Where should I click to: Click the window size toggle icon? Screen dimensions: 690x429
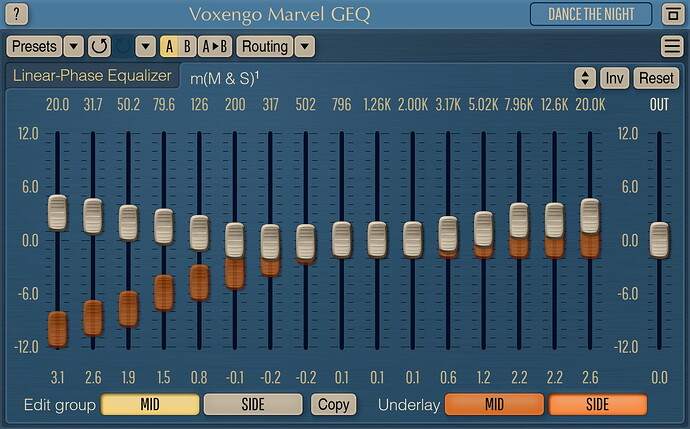(x=673, y=15)
